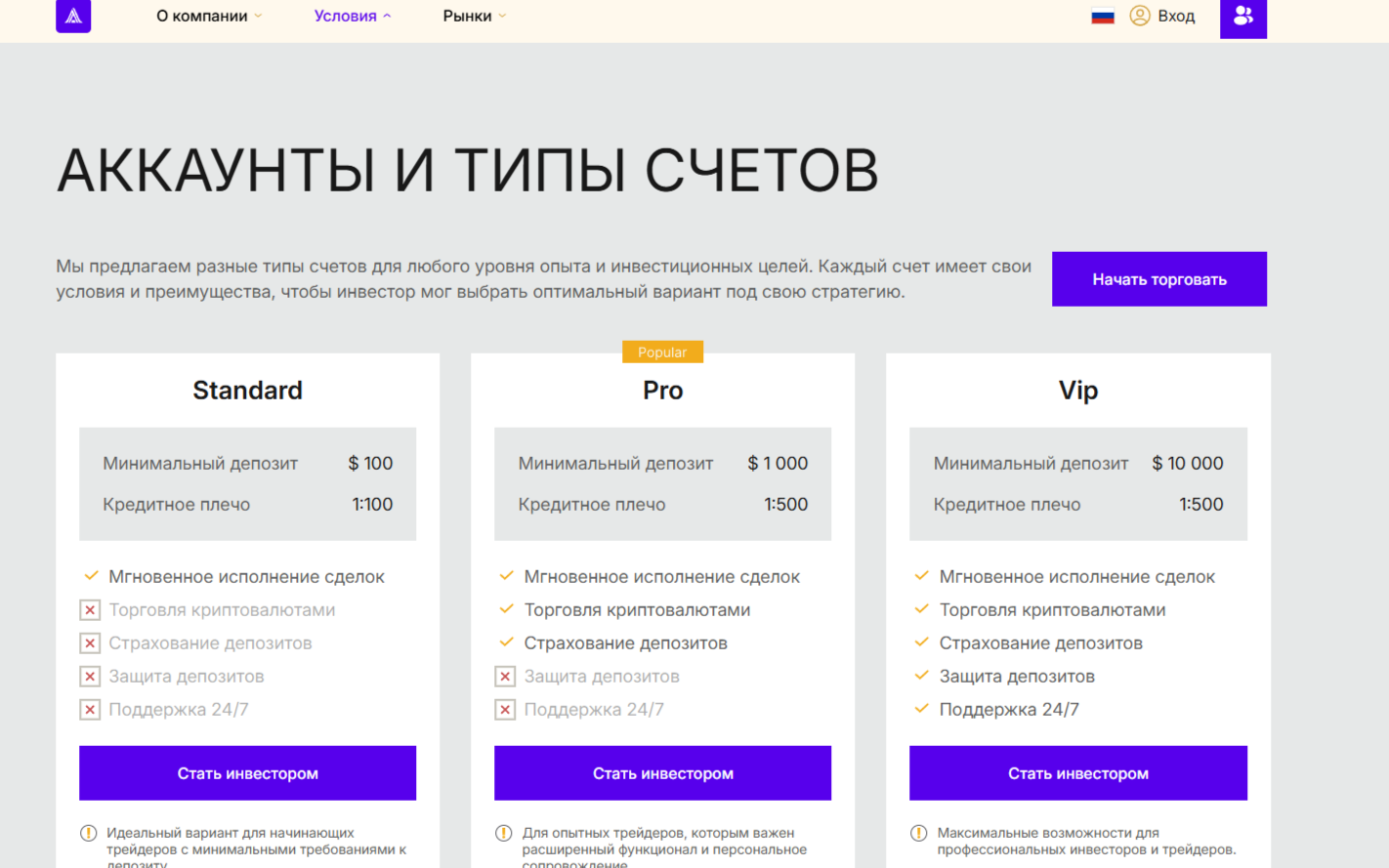This screenshot has height=868, width=1389.
Task: Click Standard X icon for Страхование депозитов
Action: 90,643
